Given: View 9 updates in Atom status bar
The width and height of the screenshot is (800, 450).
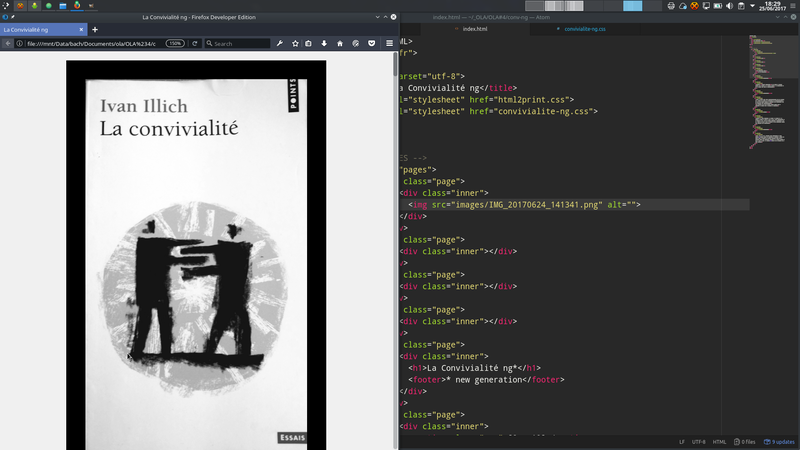Looking at the screenshot, I should pos(779,442).
